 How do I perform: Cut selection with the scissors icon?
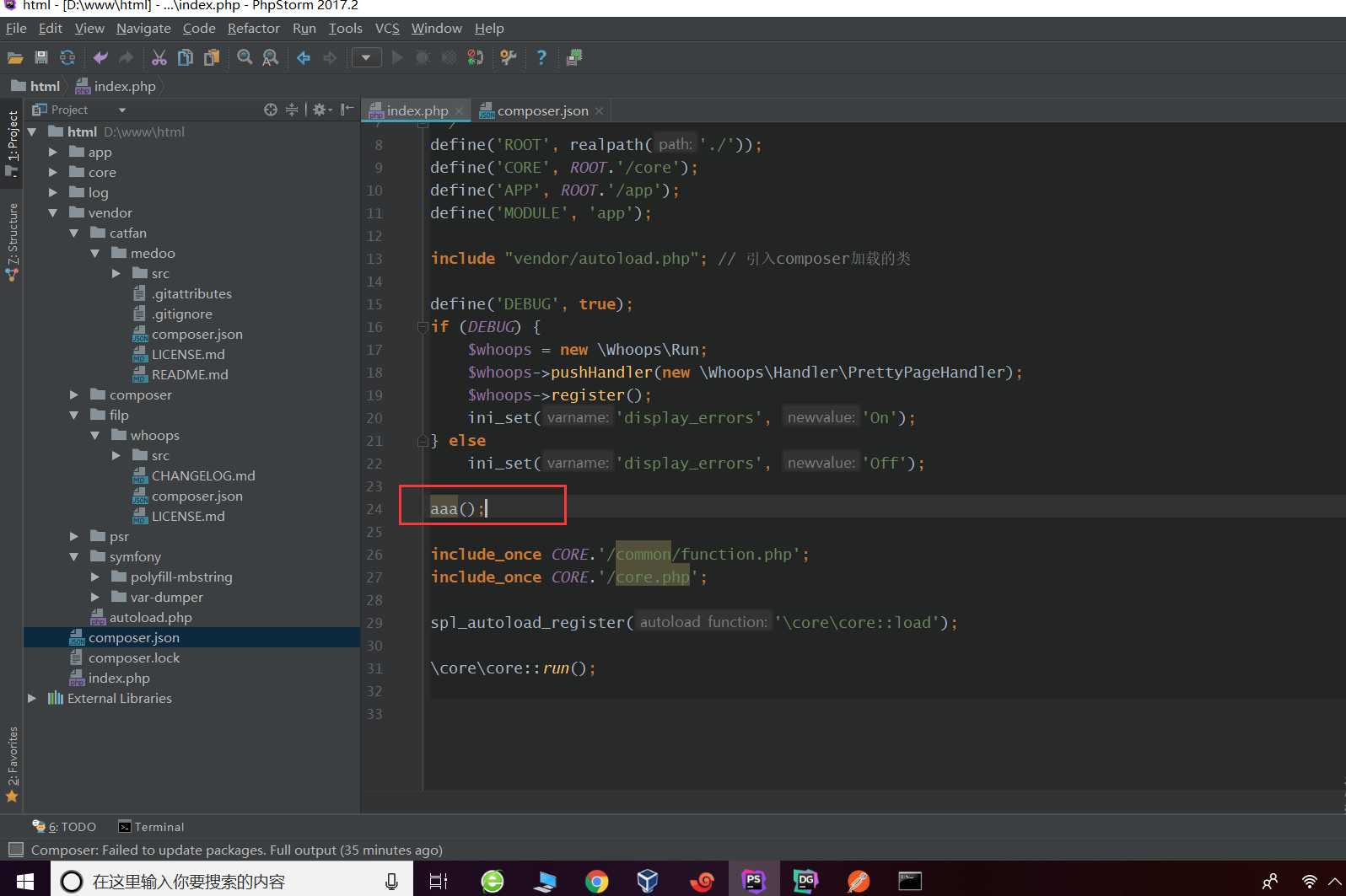[x=159, y=57]
